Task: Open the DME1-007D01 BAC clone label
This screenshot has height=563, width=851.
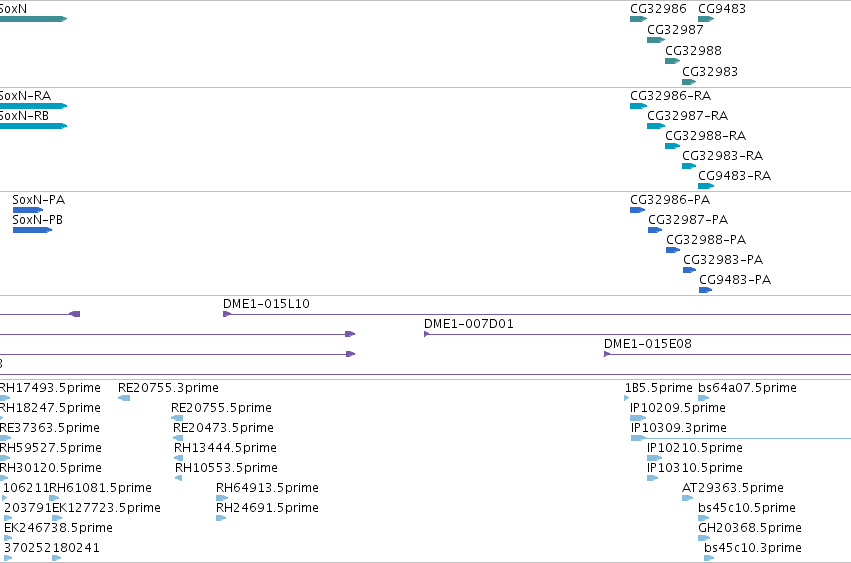Action: click(468, 324)
